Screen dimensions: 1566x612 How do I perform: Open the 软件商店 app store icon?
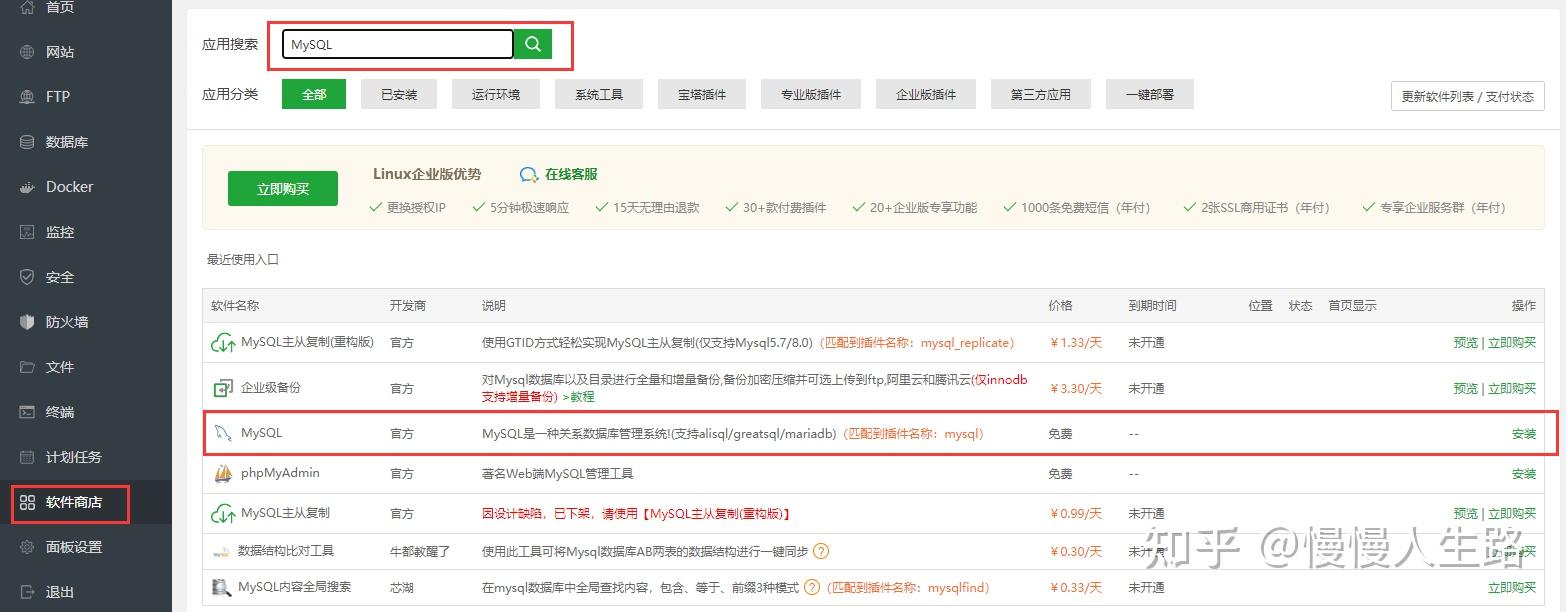pyautogui.click(x=27, y=502)
